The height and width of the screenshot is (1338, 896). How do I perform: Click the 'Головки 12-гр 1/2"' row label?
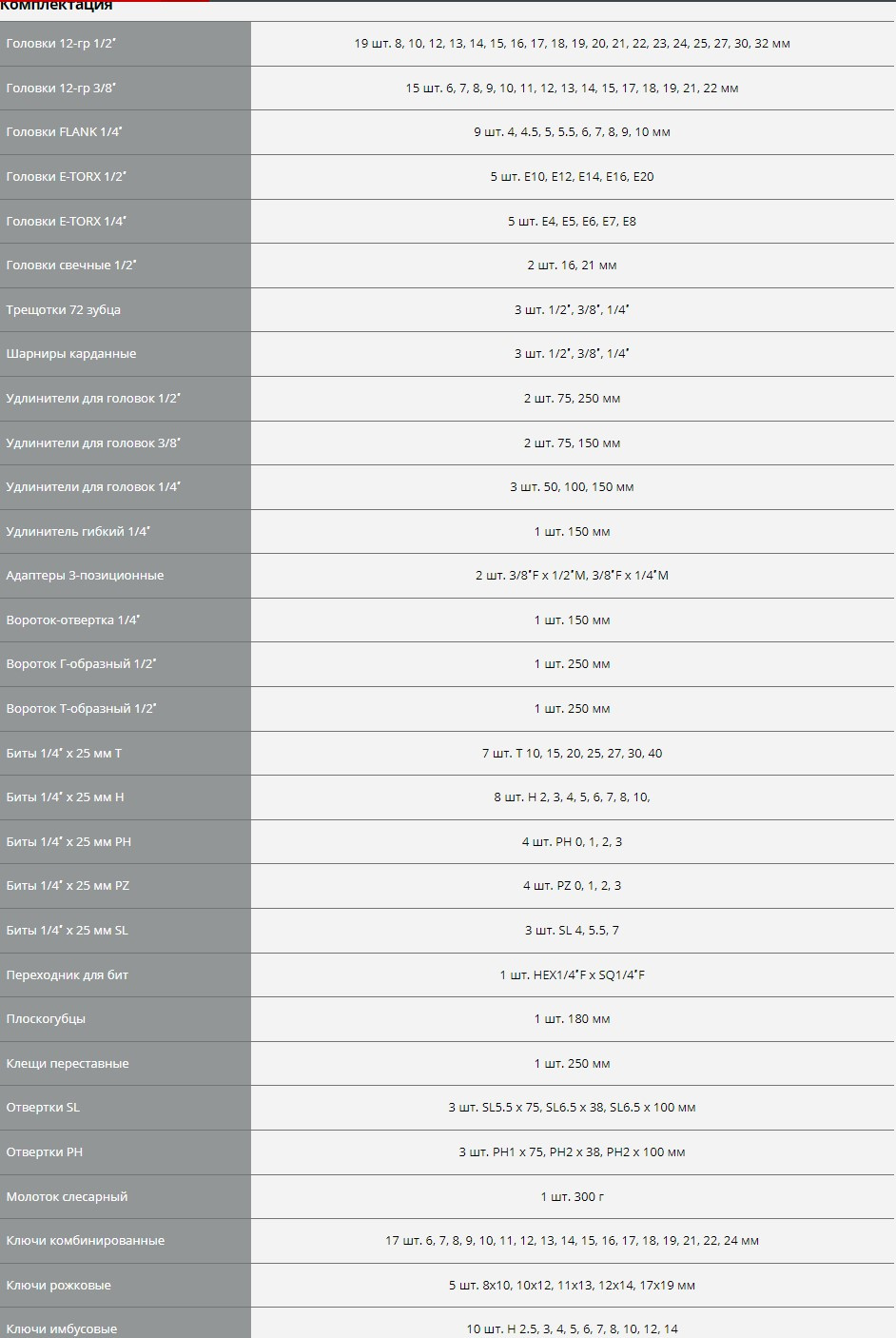(68, 44)
